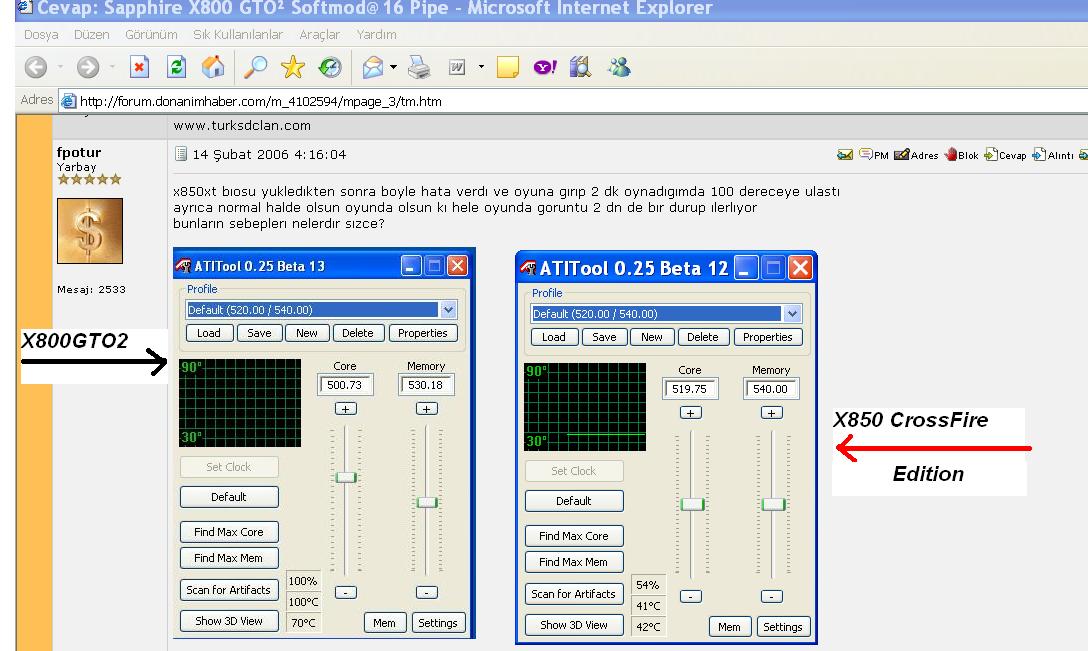Open the Back button history dropdown arrow
The image size is (1088, 651).
tap(60, 67)
